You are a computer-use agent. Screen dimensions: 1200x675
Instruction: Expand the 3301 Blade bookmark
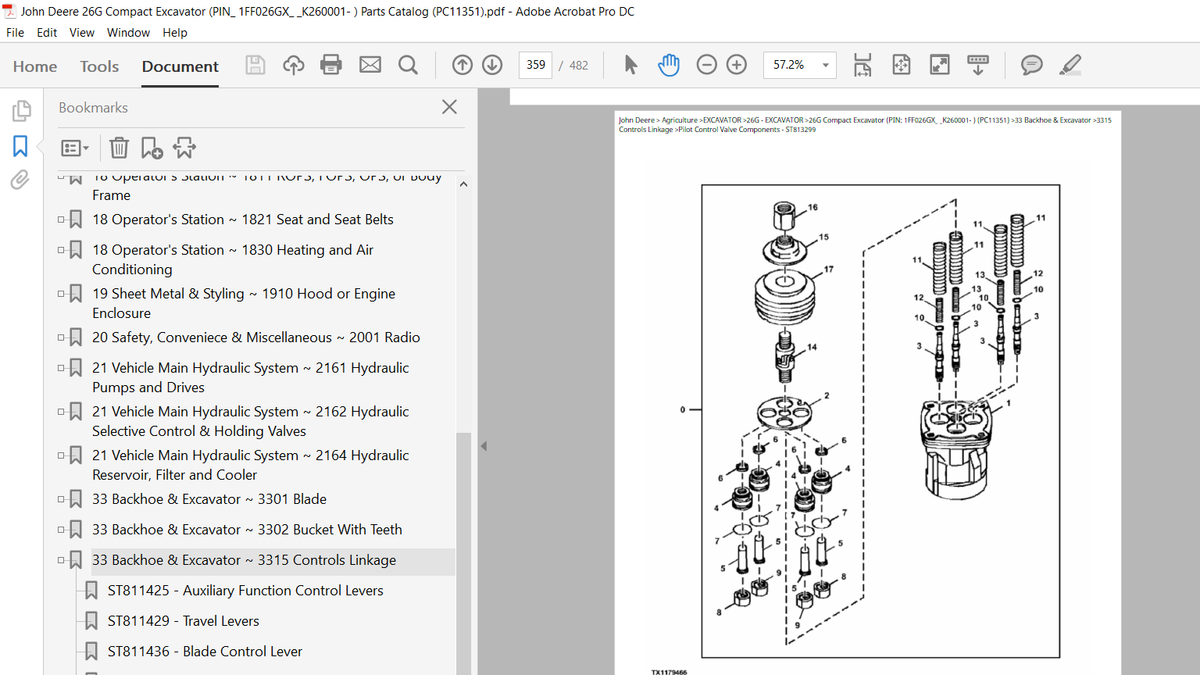62,499
